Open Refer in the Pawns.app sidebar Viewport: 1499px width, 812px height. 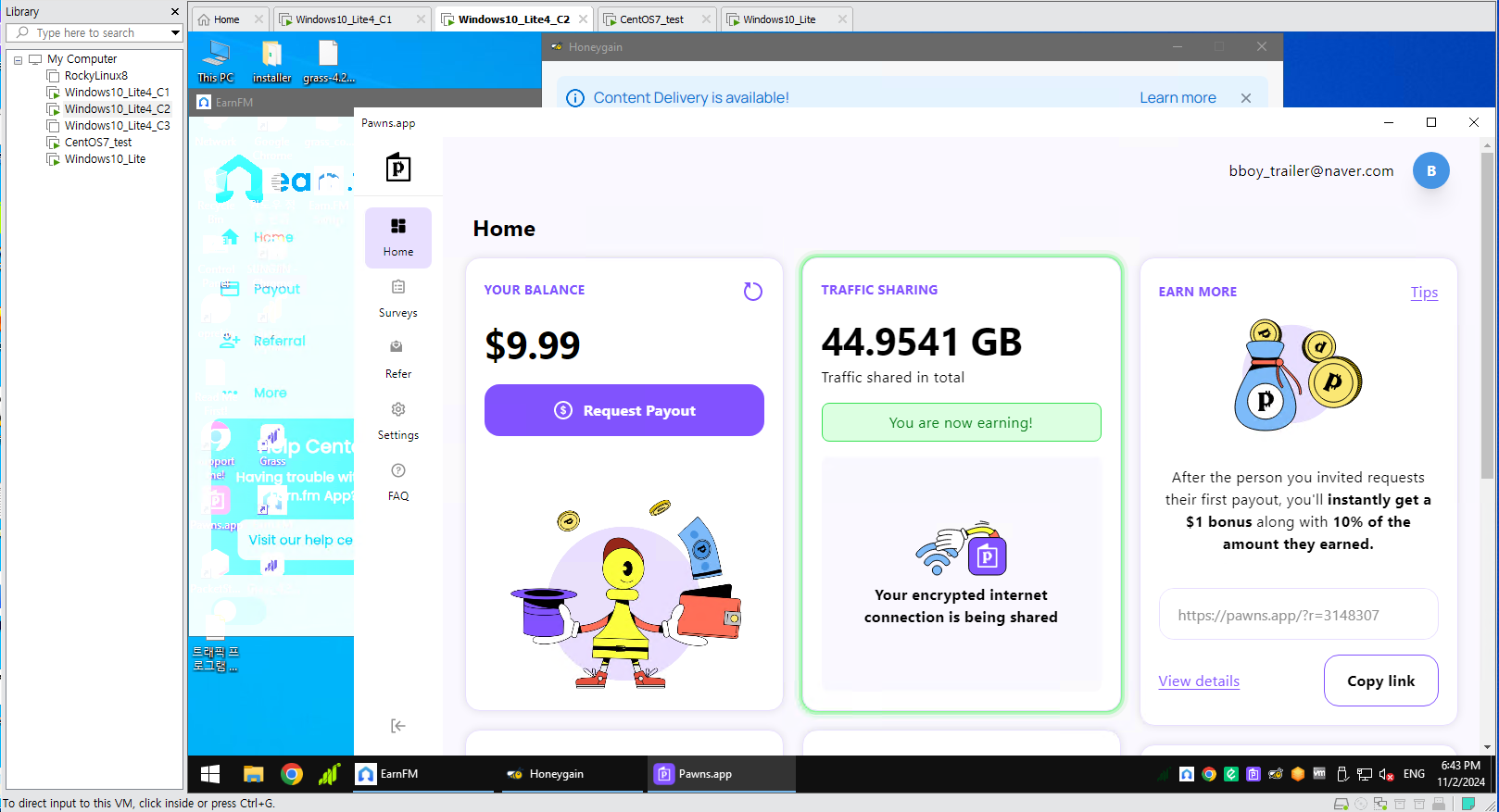point(398,360)
